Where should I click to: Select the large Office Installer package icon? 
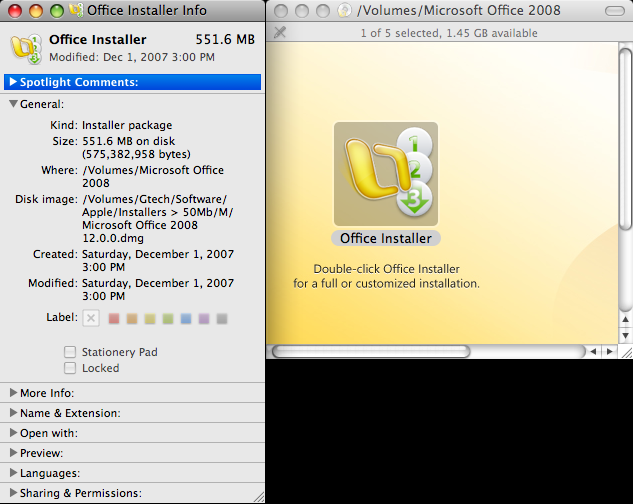click(386, 174)
